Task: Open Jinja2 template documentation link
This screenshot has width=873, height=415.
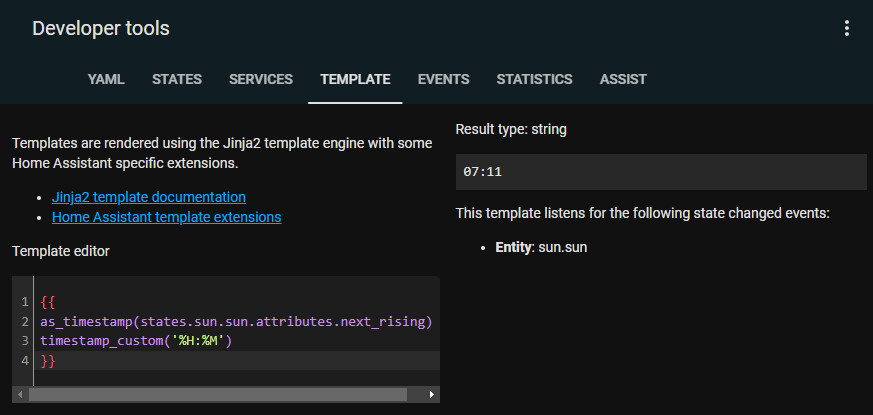Action: [148, 197]
